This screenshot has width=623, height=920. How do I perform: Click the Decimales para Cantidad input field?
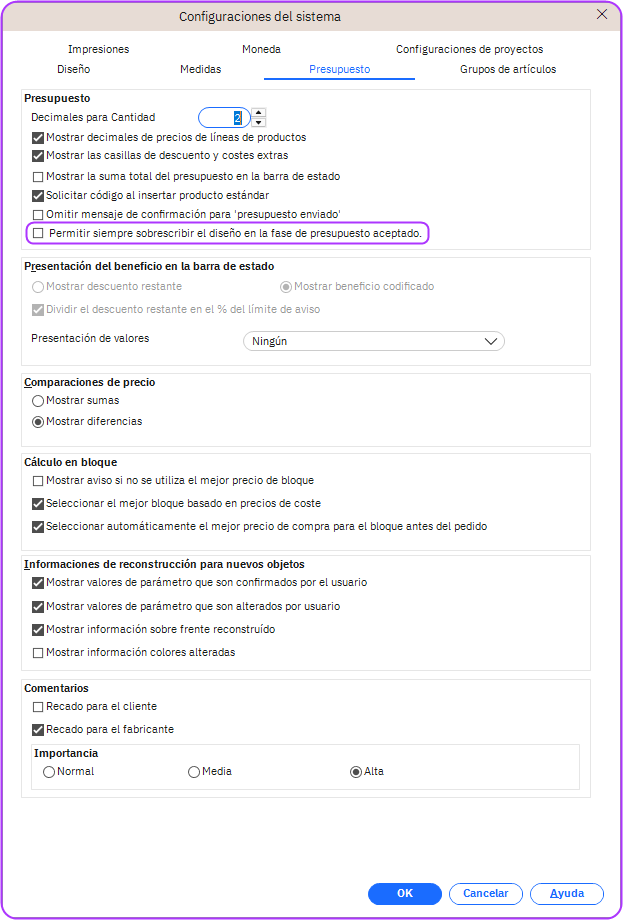(x=225, y=117)
